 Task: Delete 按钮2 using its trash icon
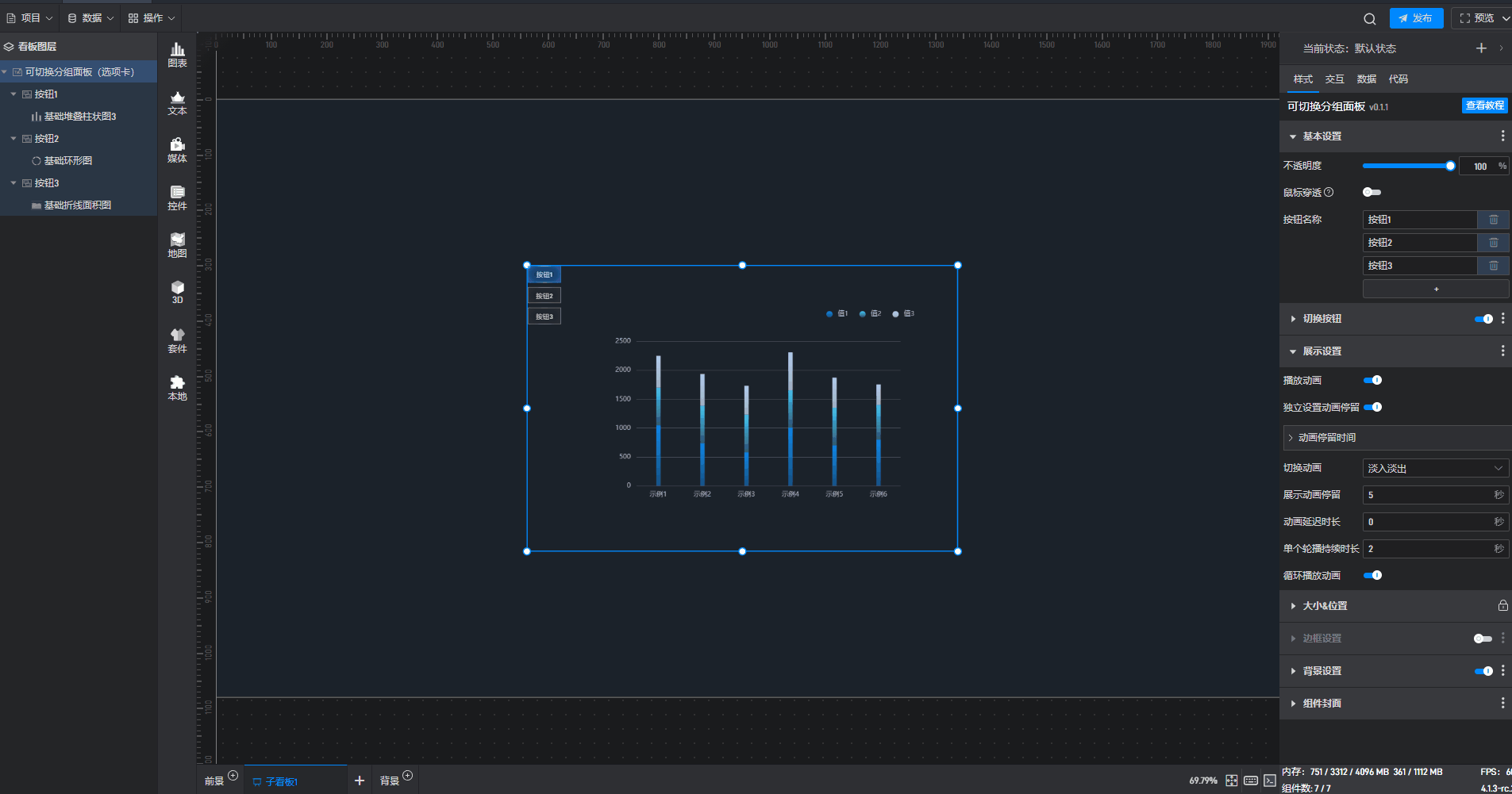tap(1493, 243)
